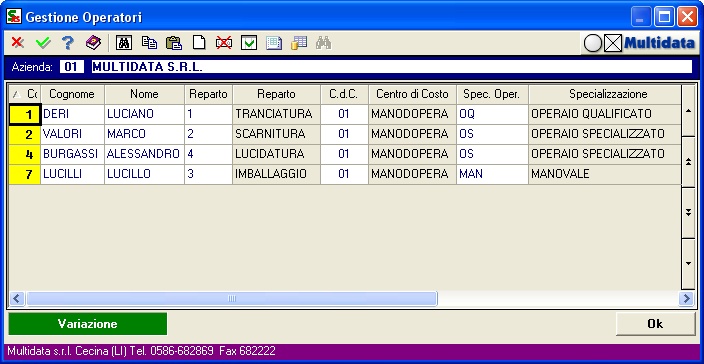Click the MULTIDATA S.R.L. company name field
The width and height of the screenshot is (704, 364).
pos(392,67)
